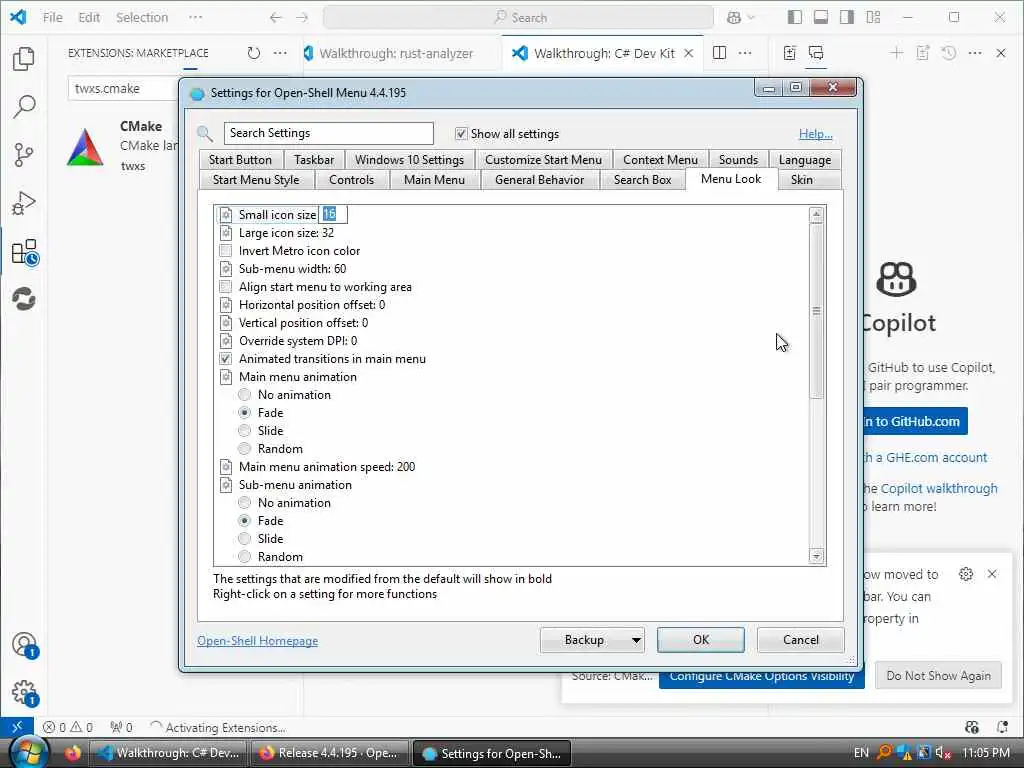Image resolution: width=1024 pixels, height=768 pixels.
Task: Click the Copilot status icon in status bar
Action: [972, 727]
